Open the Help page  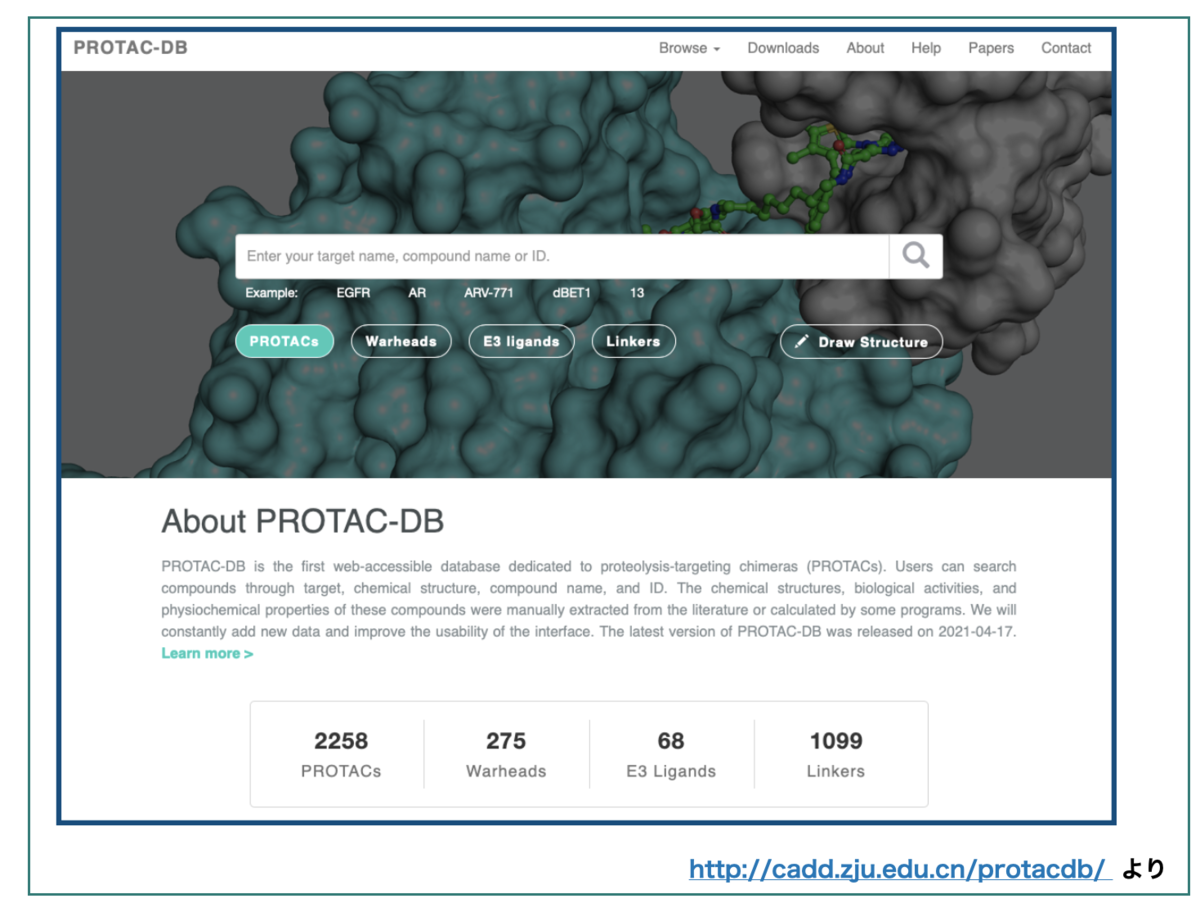point(926,48)
